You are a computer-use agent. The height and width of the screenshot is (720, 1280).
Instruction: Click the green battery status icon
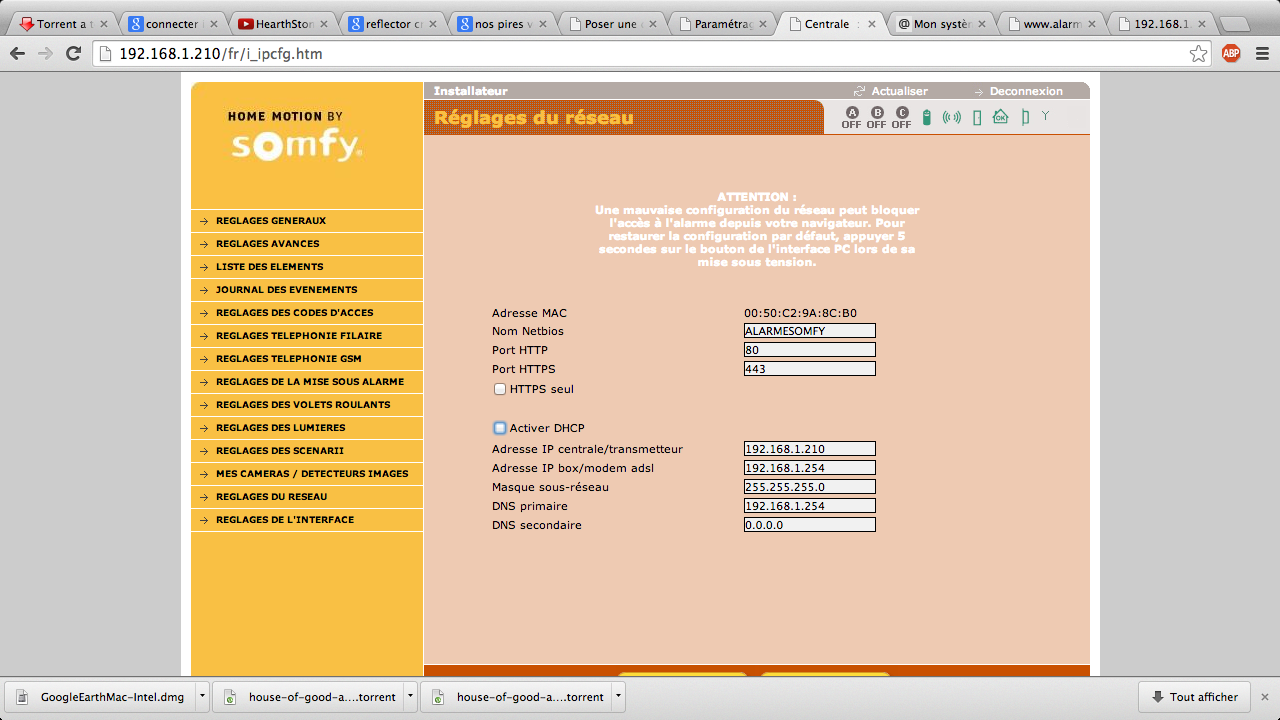tap(927, 118)
